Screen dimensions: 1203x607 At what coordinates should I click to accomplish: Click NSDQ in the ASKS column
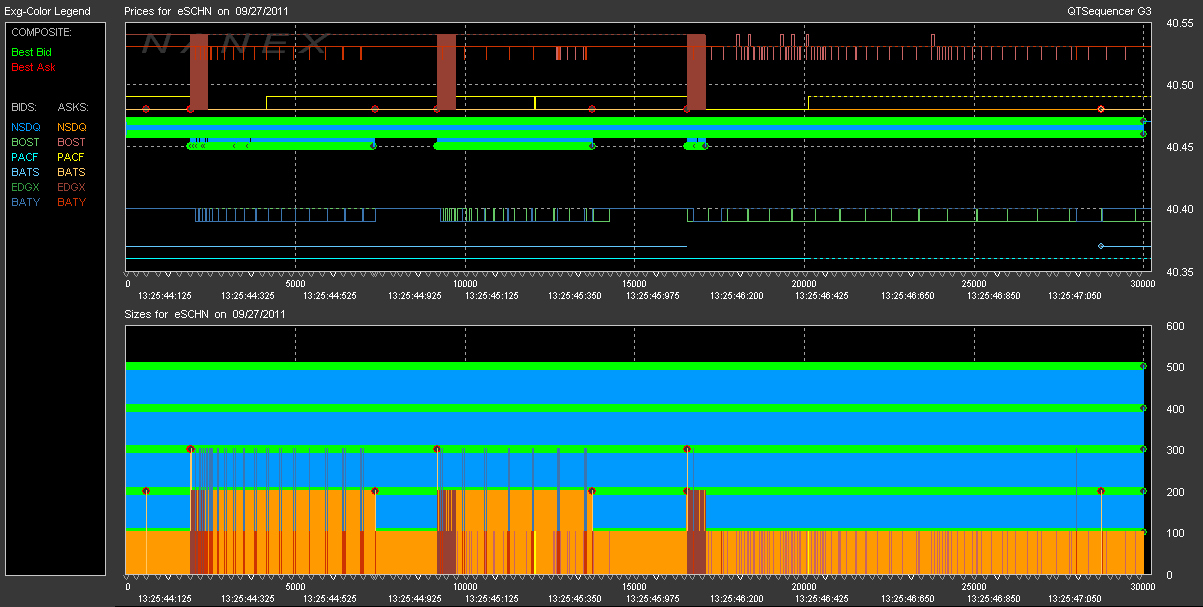[x=72, y=127]
